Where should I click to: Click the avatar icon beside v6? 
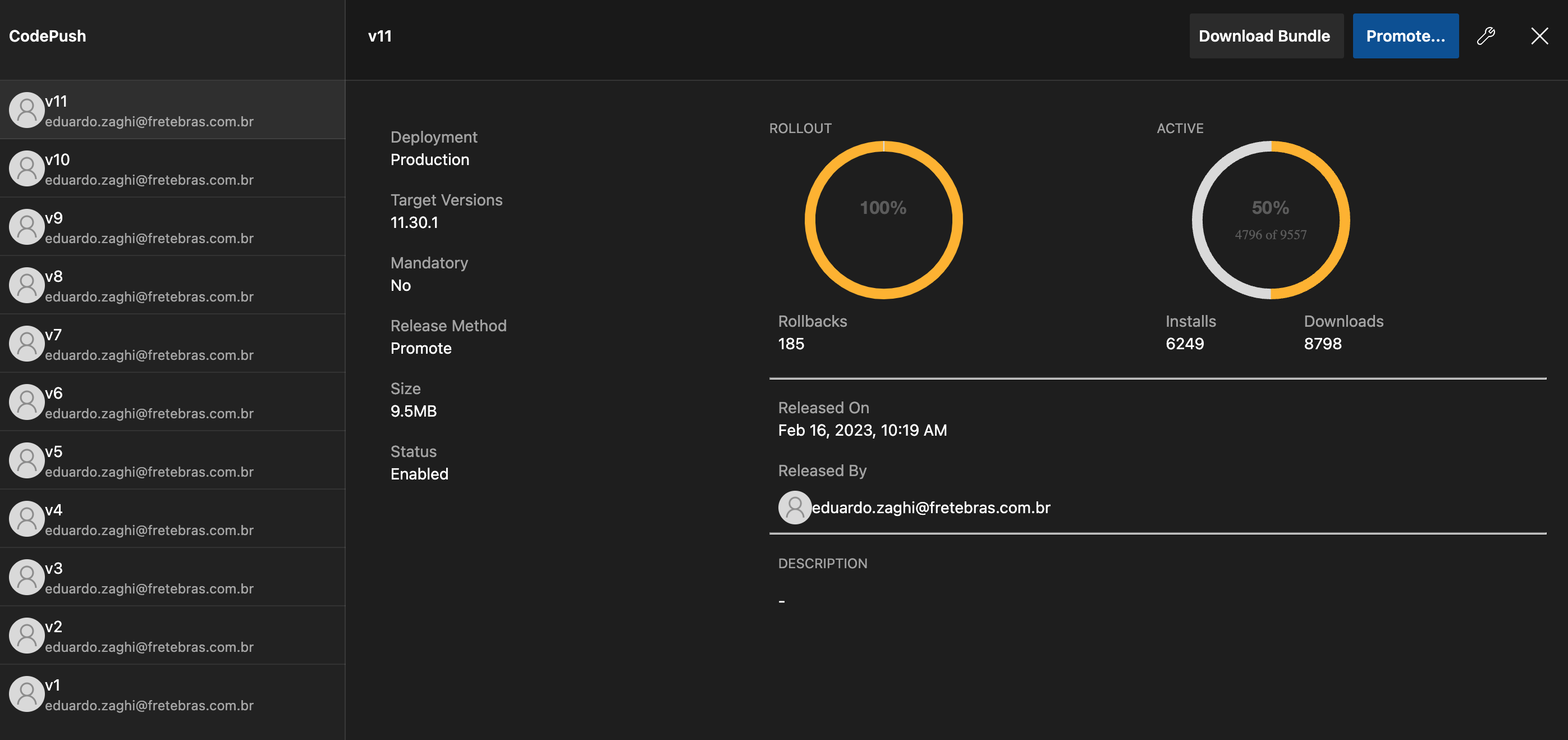pos(27,403)
